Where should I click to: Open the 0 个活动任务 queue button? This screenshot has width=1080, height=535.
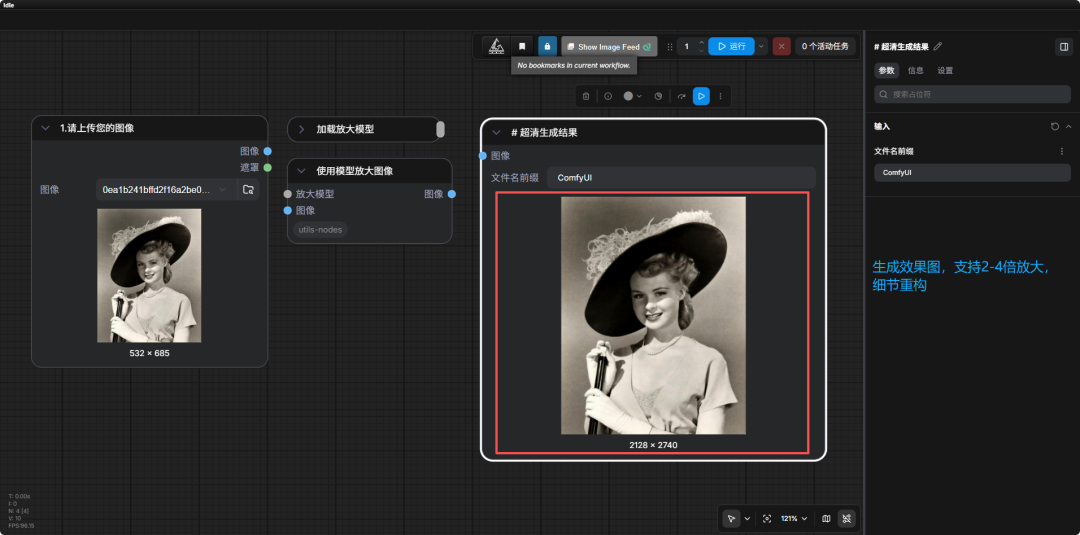pos(825,46)
